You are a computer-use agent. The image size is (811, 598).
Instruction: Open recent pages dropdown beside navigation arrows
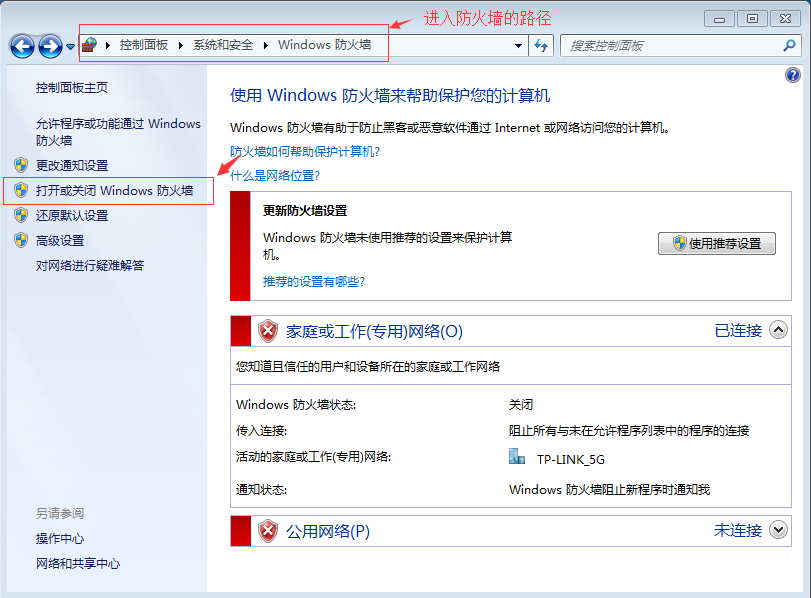click(x=70, y=47)
